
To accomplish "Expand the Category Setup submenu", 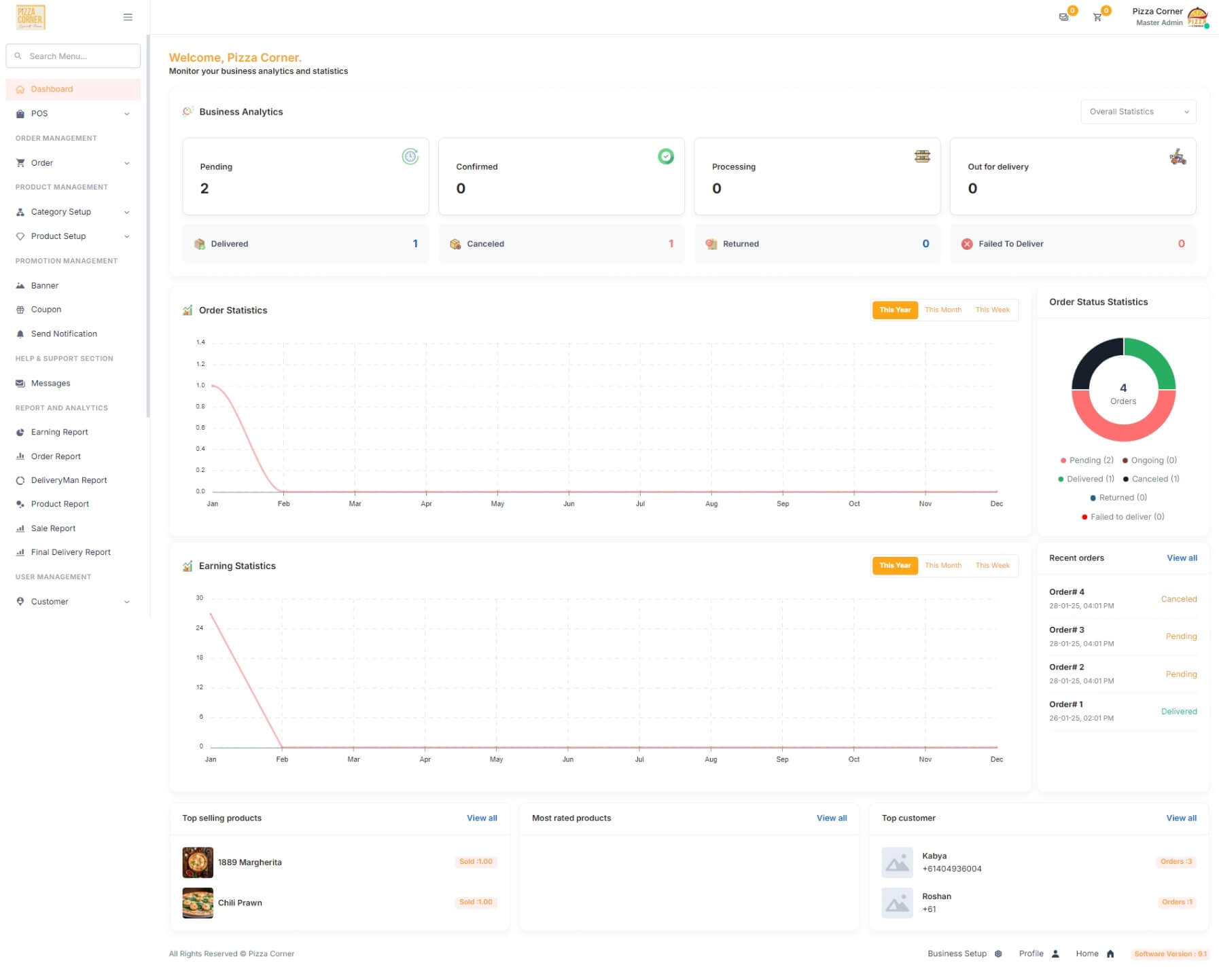I will coord(73,212).
